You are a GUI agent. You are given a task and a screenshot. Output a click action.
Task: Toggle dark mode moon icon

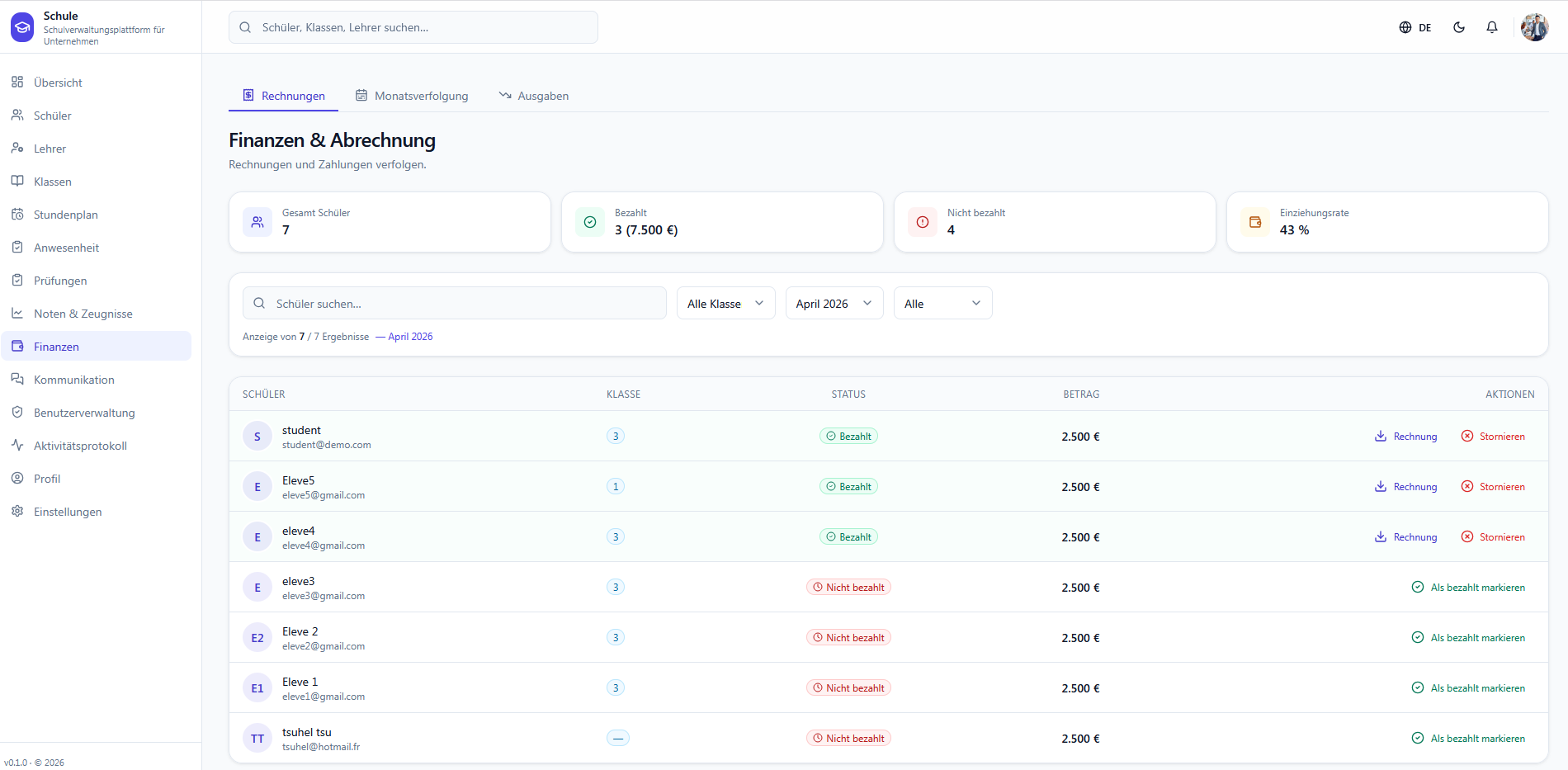[1459, 27]
